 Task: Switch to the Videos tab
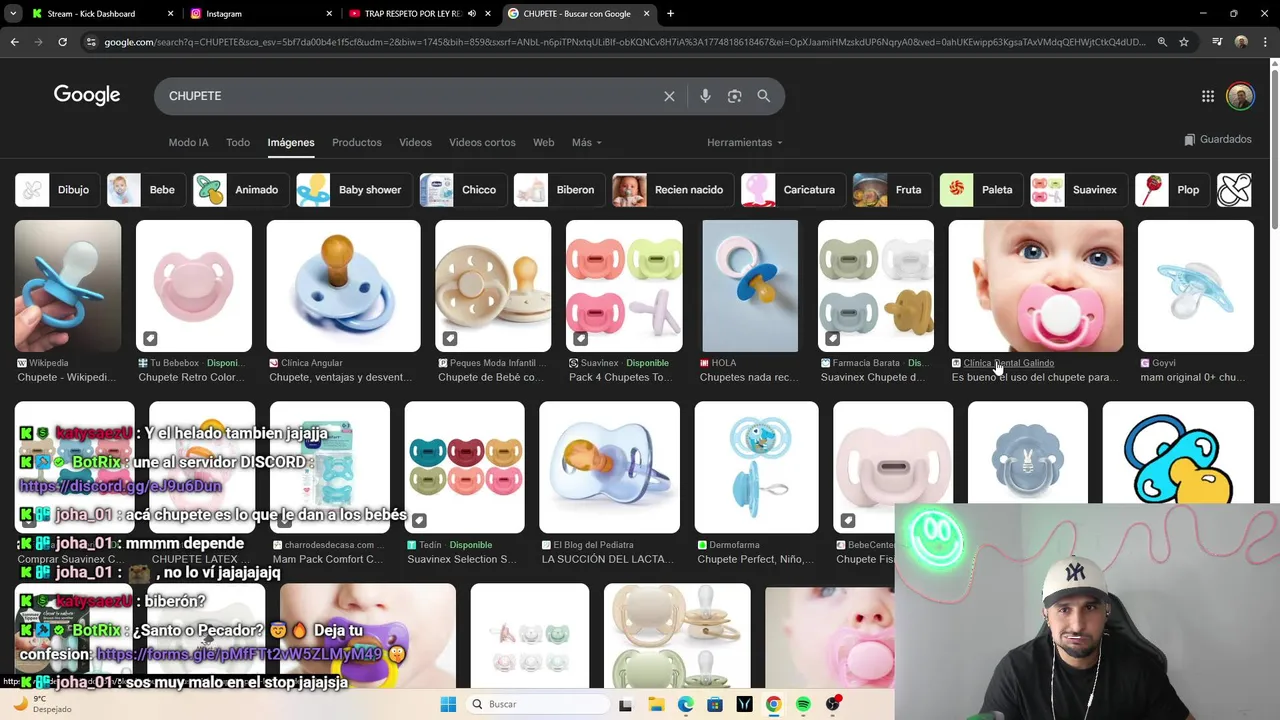(x=415, y=142)
